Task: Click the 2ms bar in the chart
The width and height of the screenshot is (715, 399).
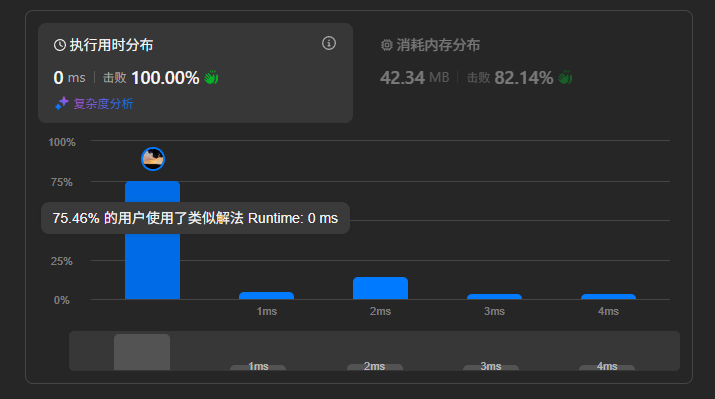Action: pos(380,288)
